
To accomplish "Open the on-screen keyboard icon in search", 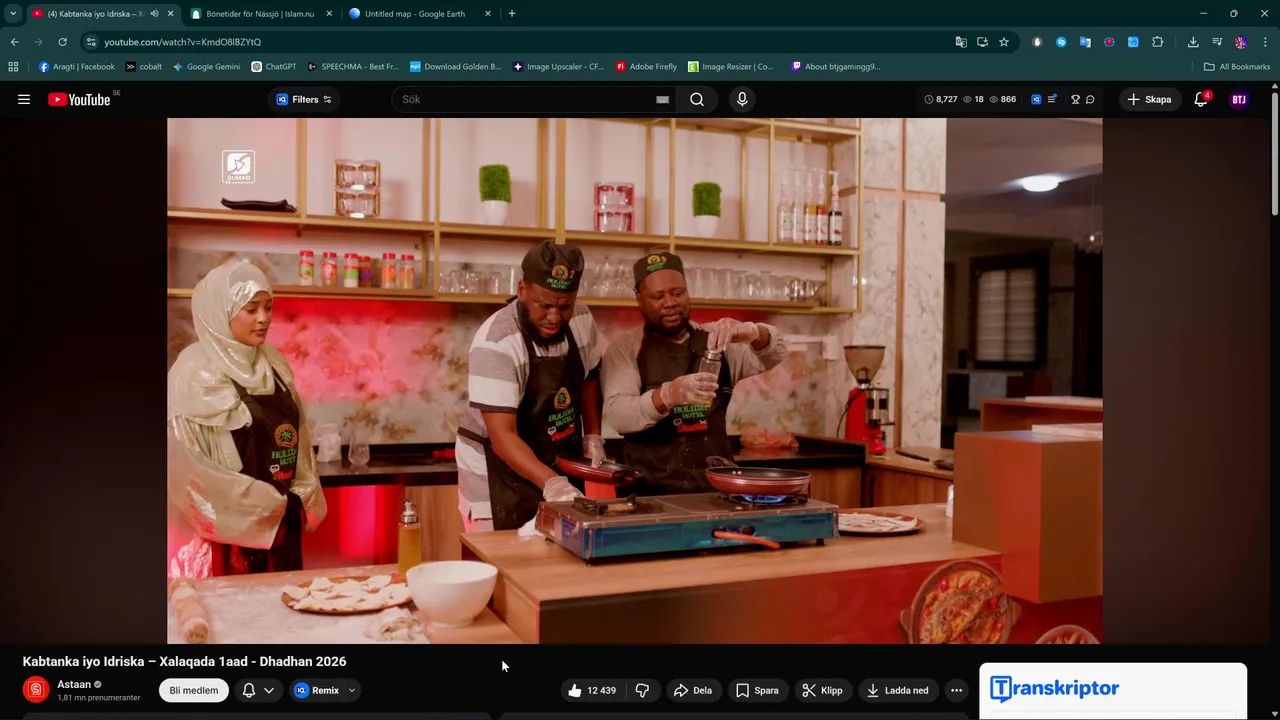I will click(662, 99).
